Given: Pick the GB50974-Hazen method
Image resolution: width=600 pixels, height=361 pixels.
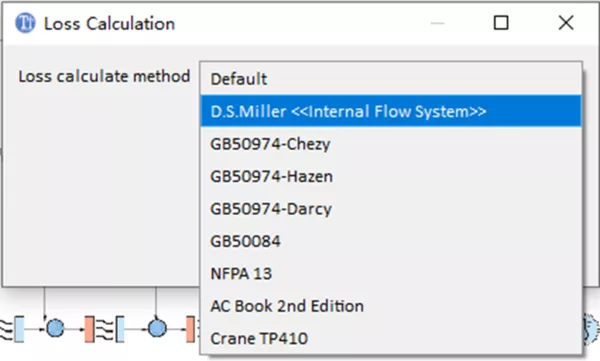Looking at the screenshot, I should (x=391, y=176).
